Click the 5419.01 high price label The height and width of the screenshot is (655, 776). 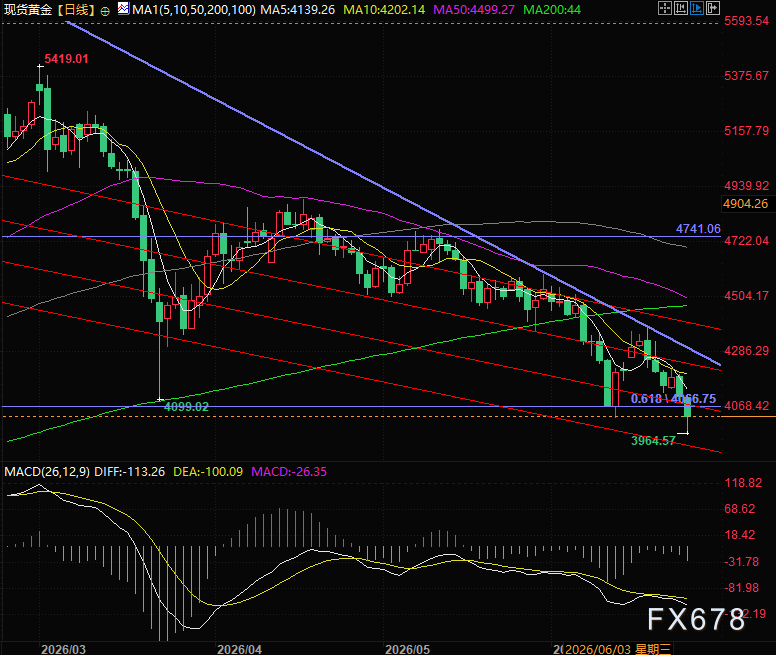[66, 59]
